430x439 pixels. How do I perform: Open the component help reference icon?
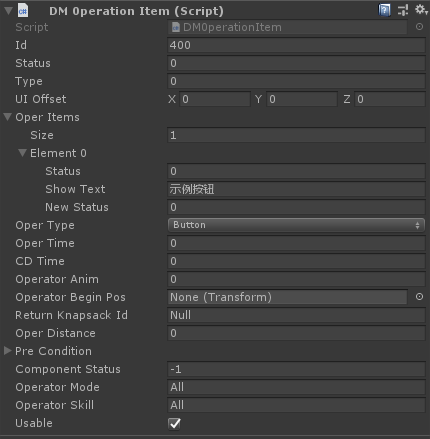(384, 10)
